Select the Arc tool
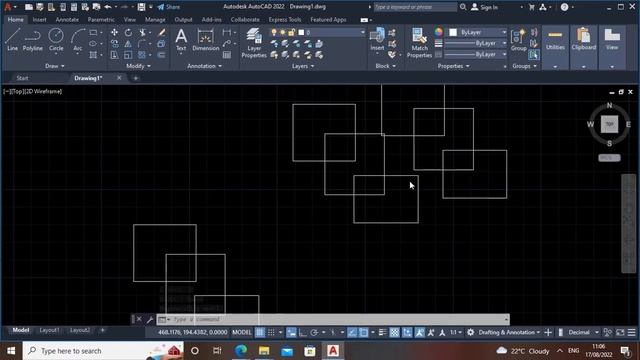Image resolution: width=640 pixels, height=360 pixels. (78, 40)
